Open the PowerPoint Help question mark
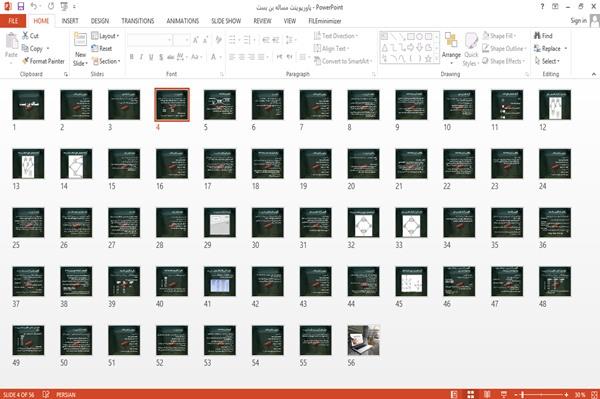This screenshot has height=399, width=600. point(542,7)
